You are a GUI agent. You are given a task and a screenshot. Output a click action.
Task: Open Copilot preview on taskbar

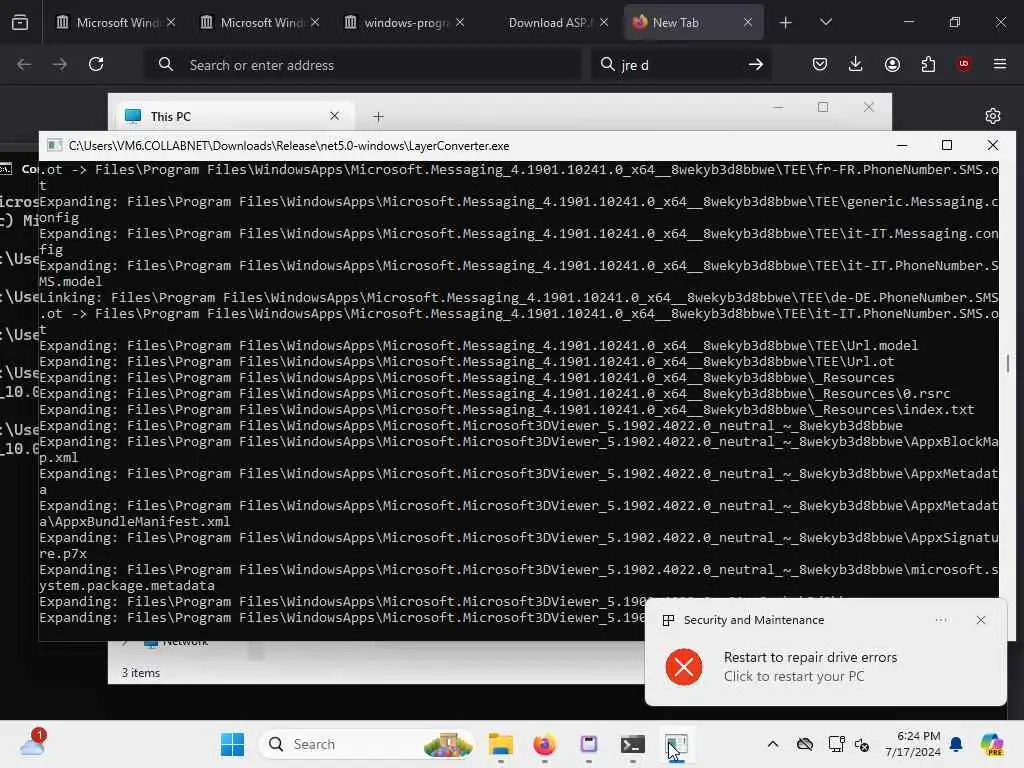(x=992, y=744)
